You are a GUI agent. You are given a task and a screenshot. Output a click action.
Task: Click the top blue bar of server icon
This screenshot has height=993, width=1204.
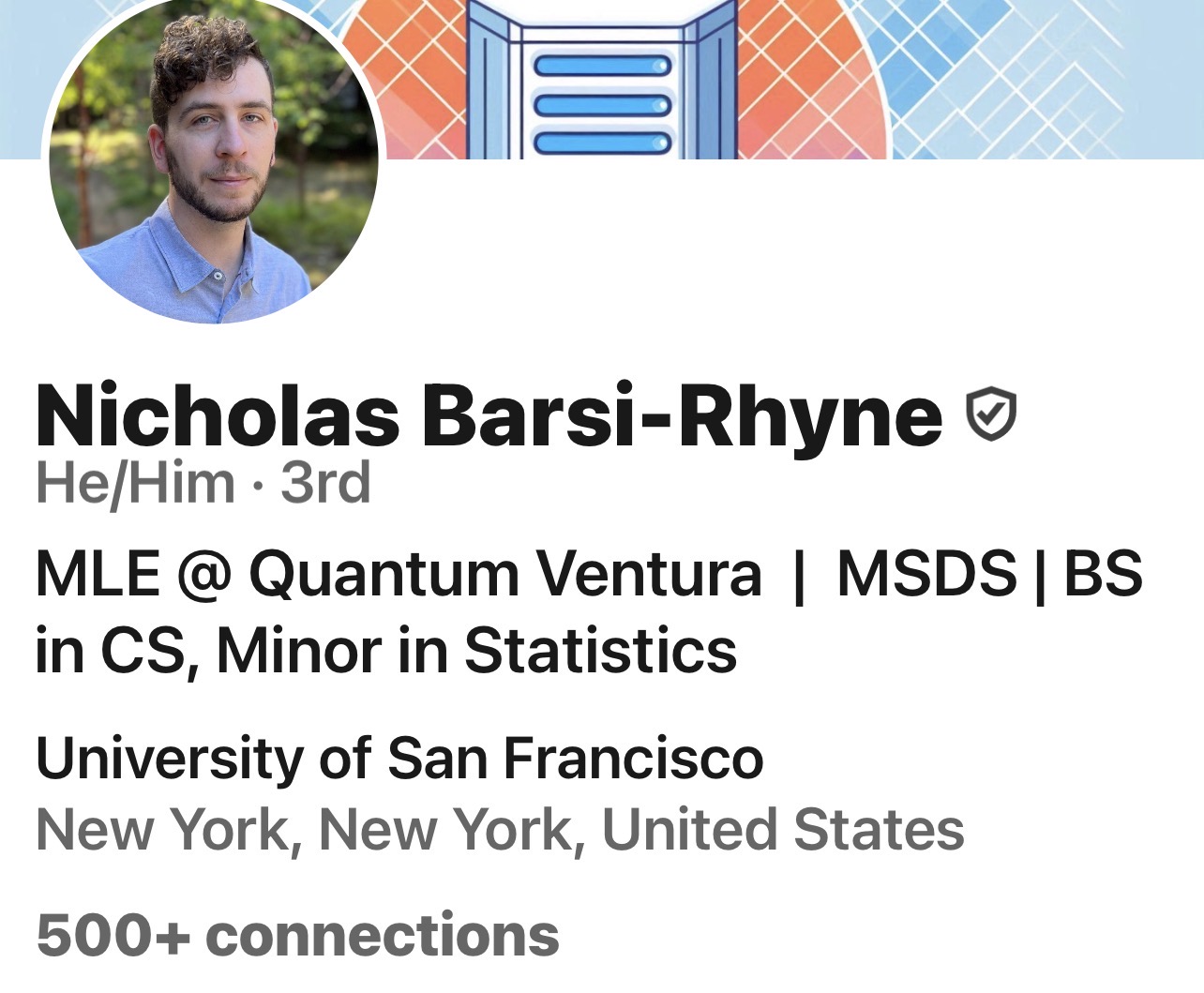(x=603, y=67)
